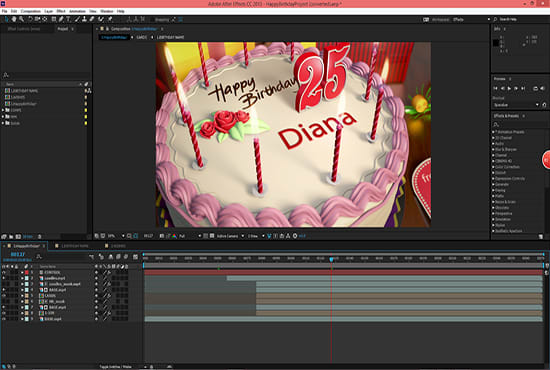Toggle the loop option in Preview panel
The width and height of the screenshot is (550, 370).
(x=536, y=88)
